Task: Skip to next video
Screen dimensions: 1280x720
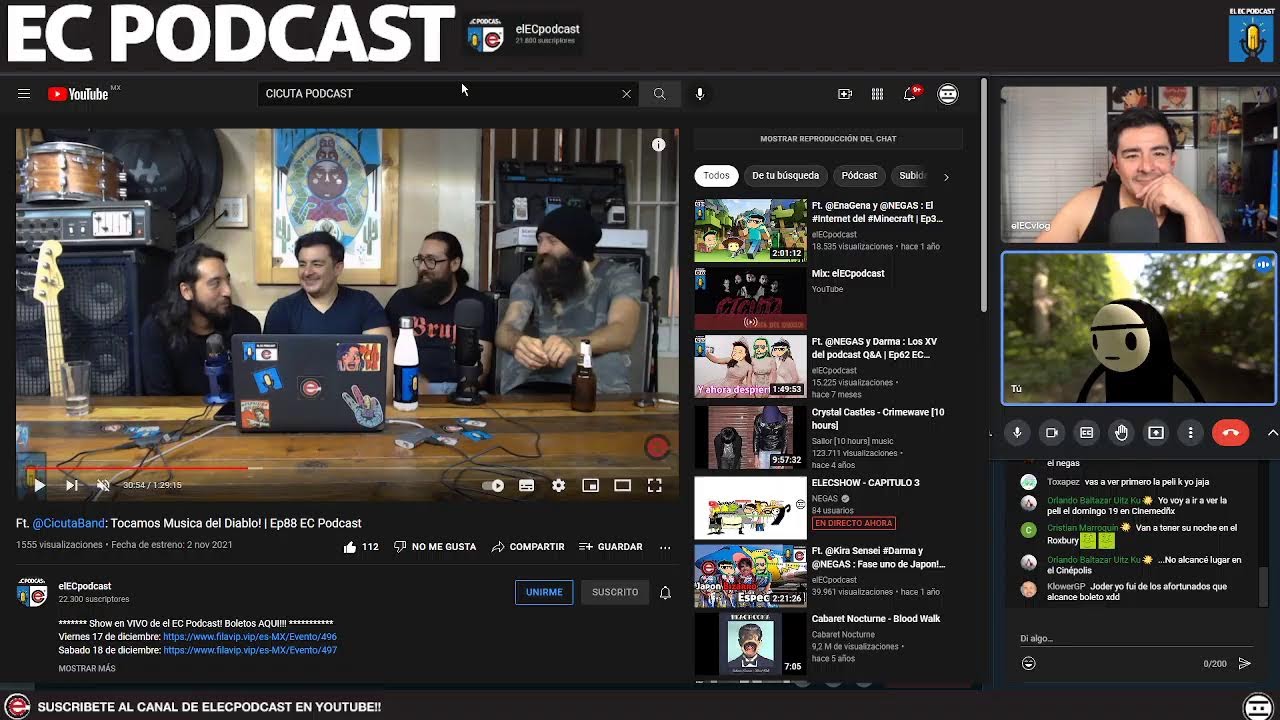Action: pos(72,485)
